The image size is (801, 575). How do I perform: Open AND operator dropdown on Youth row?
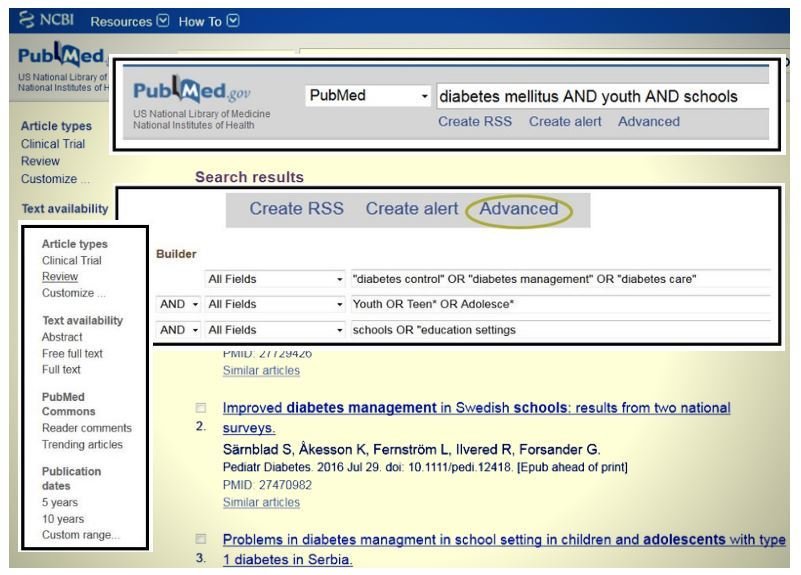tap(178, 304)
